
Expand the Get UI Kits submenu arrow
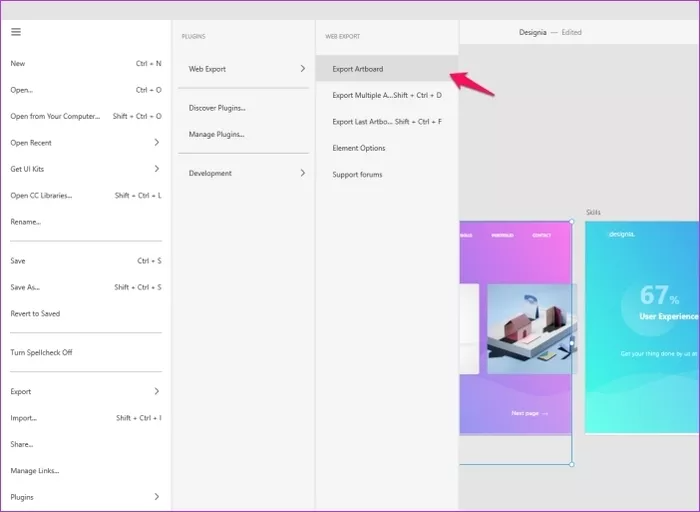[156, 169]
